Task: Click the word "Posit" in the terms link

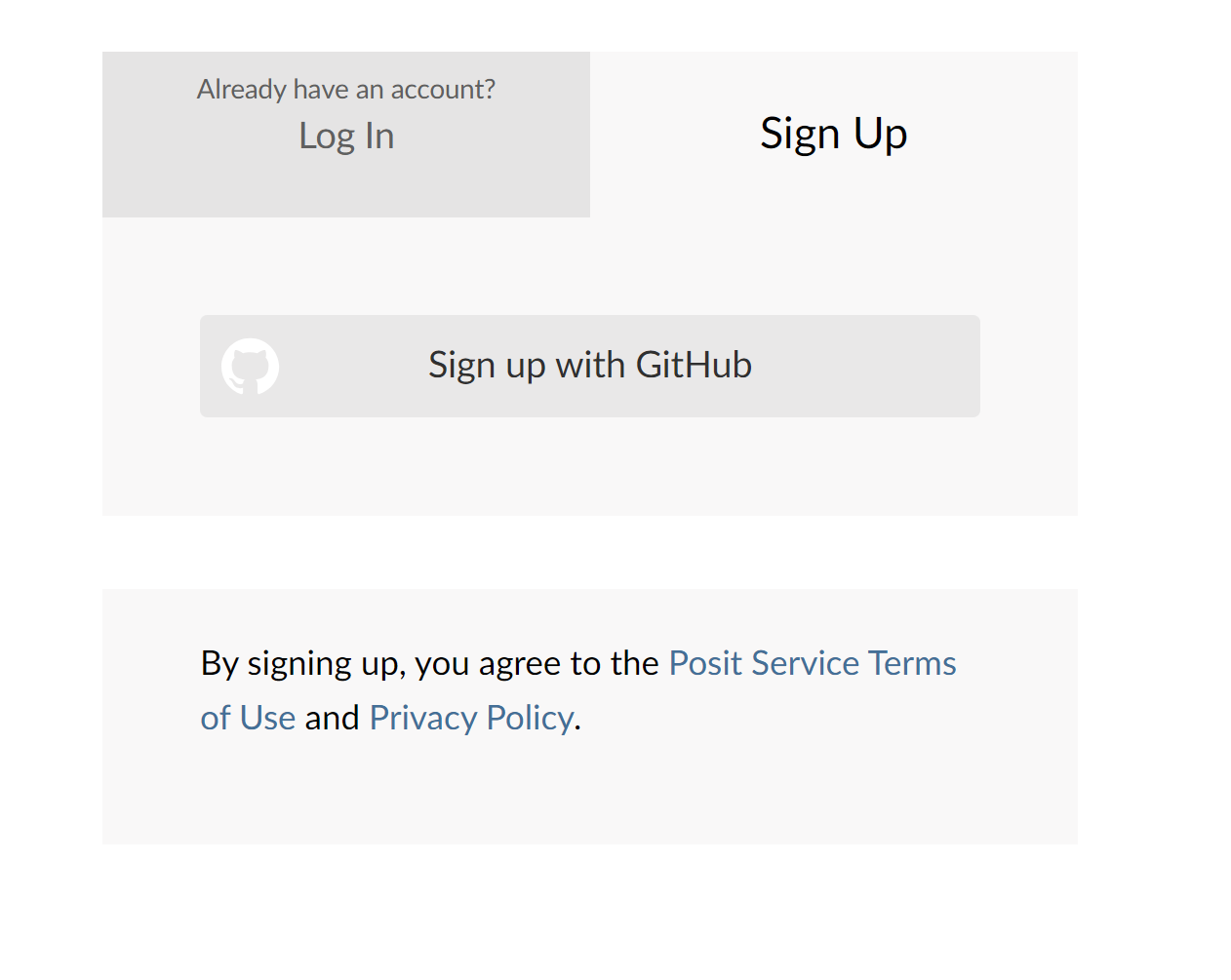Action: 705,663
